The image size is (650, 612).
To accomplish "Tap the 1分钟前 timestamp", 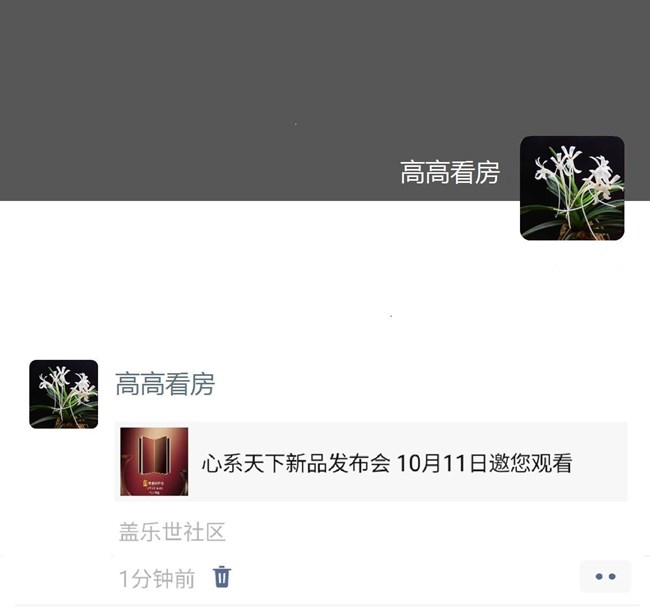I will (x=157, y=579).
